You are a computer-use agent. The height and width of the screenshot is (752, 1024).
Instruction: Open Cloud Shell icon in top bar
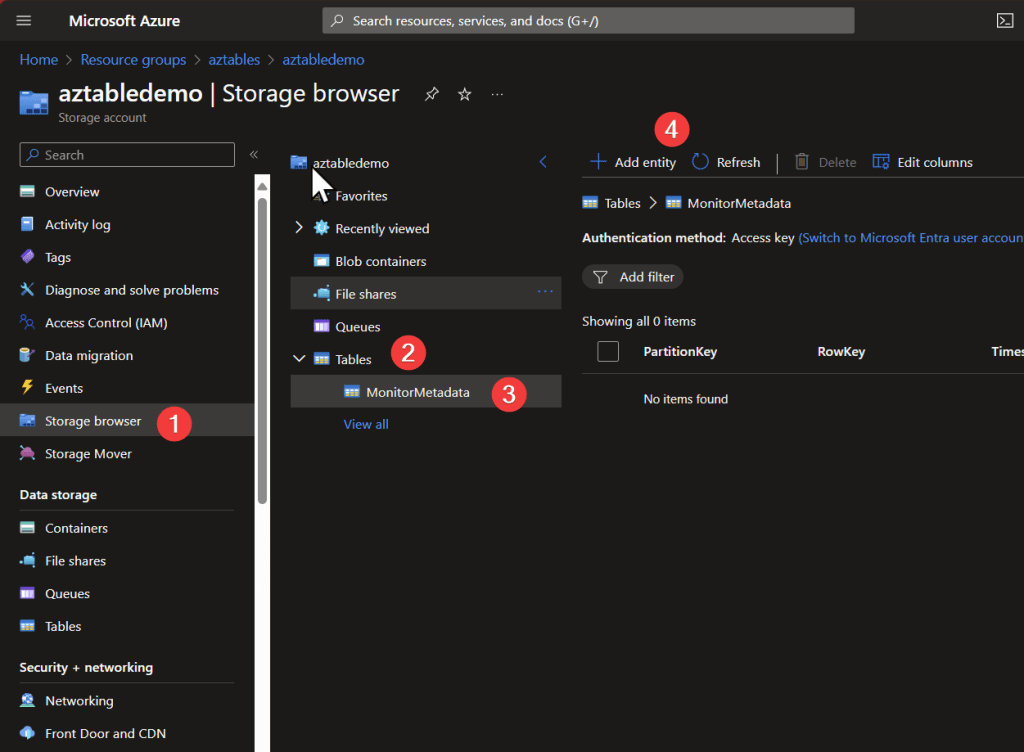click(x=1004, y=20)
